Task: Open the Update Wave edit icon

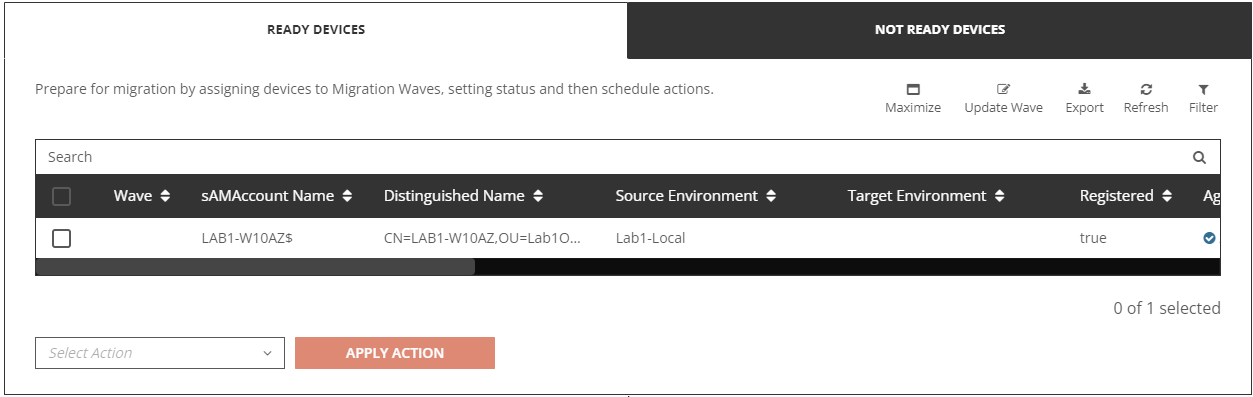Action: 1003,89
